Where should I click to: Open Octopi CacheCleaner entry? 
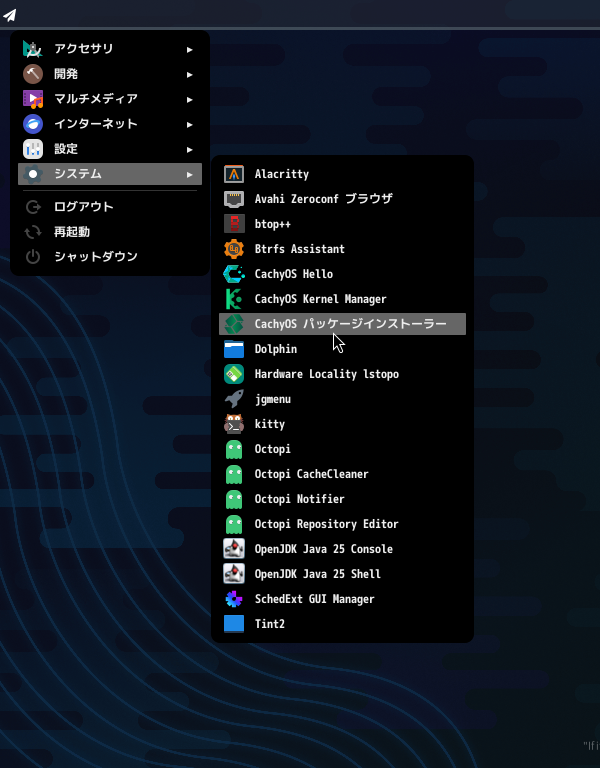342,474
